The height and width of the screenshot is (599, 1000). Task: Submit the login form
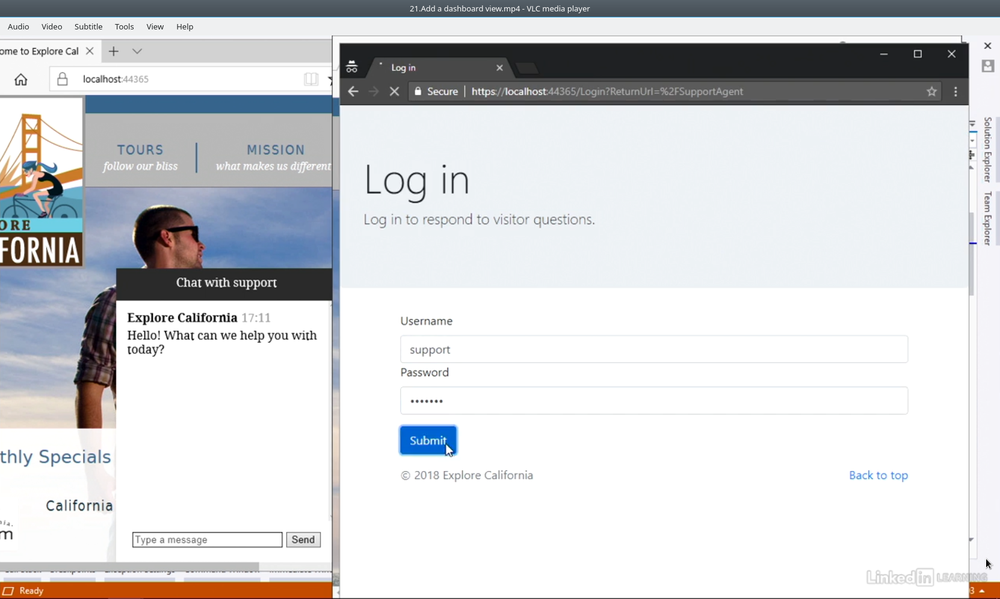pos(428,440)
